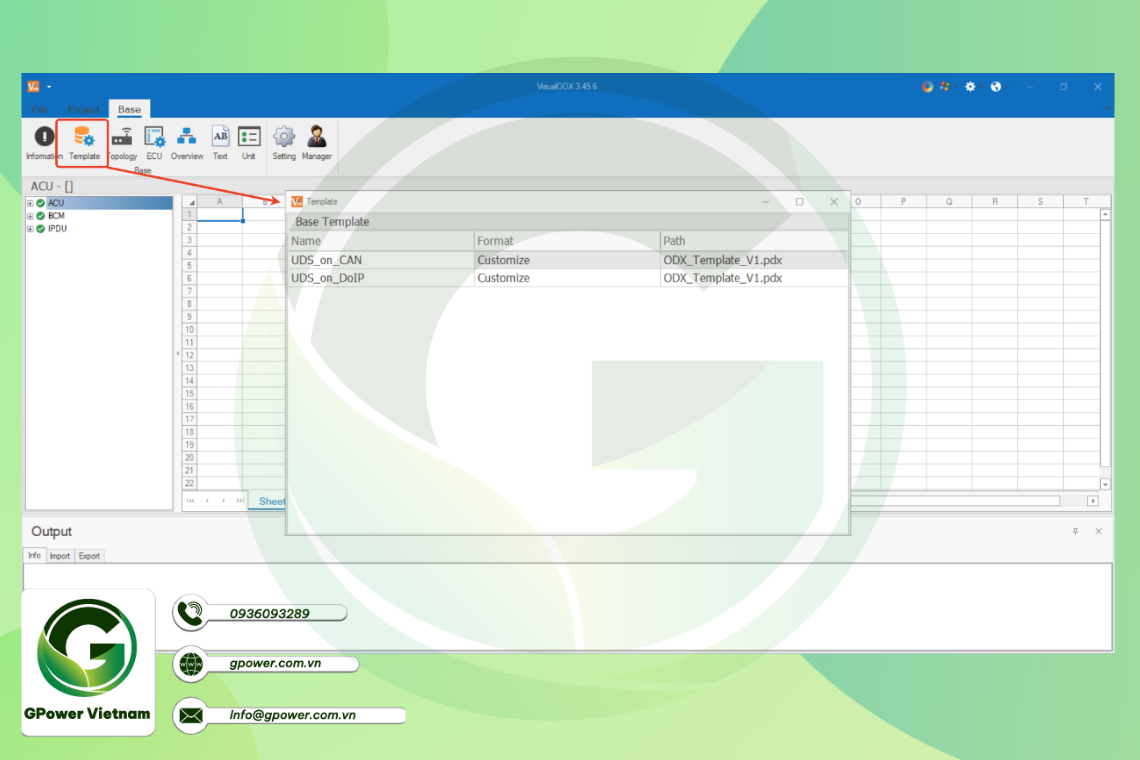Maximize the Template dialog
Screen dimensions: 1140x760
800,201
